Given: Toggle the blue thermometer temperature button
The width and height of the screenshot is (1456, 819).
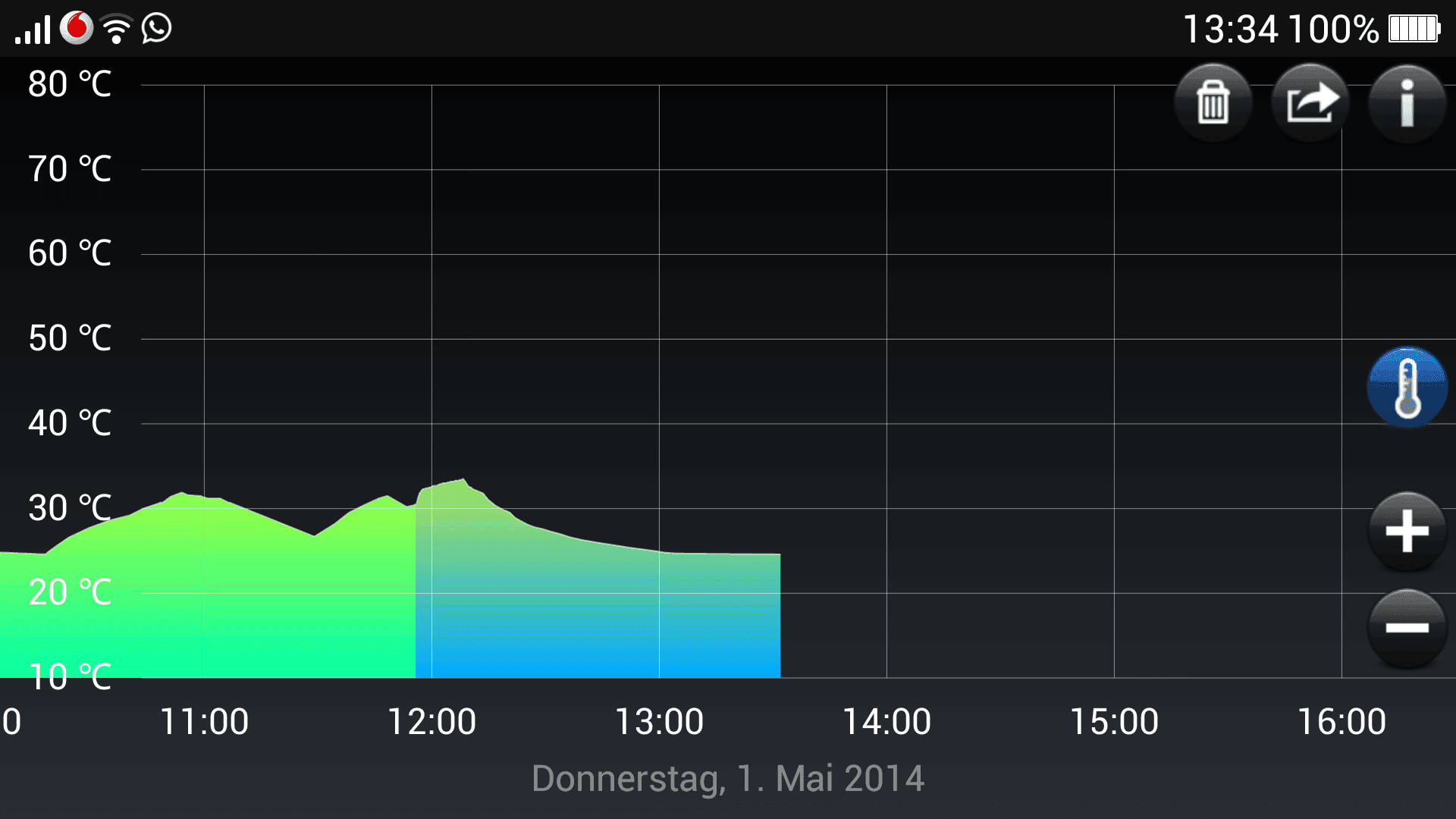Looking at the screenshot, I should pos(1407,388).
